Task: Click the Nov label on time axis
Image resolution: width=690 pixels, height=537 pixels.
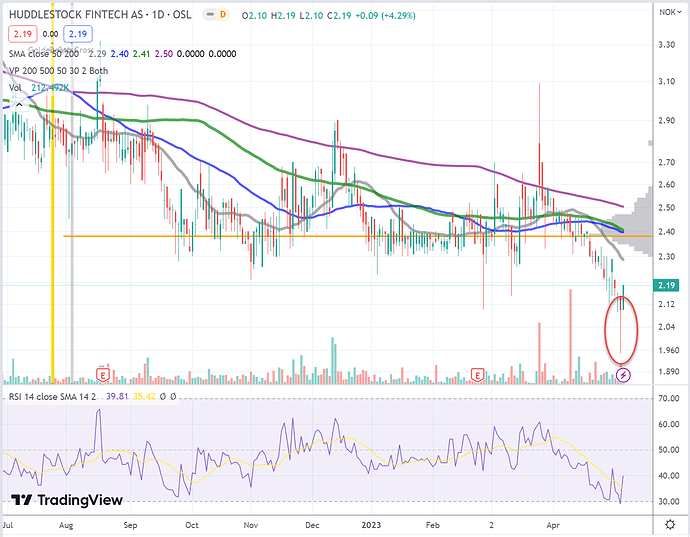Action: tap(250, 525)
